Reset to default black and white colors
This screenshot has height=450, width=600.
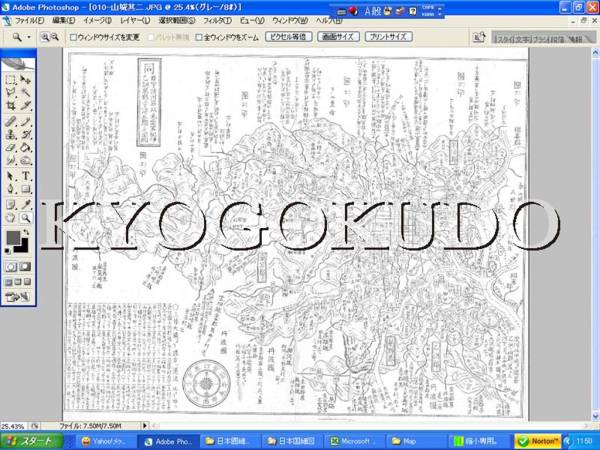point(8,251)
